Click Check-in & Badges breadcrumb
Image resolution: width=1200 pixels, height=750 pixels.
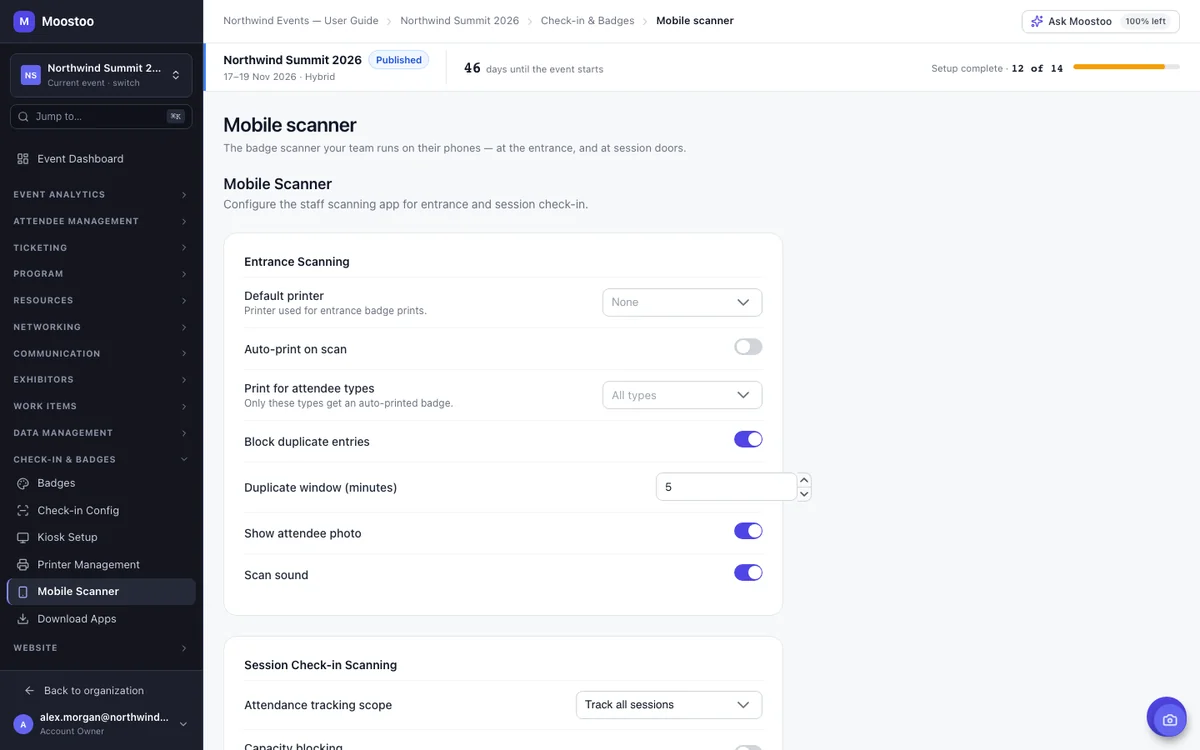588,21
